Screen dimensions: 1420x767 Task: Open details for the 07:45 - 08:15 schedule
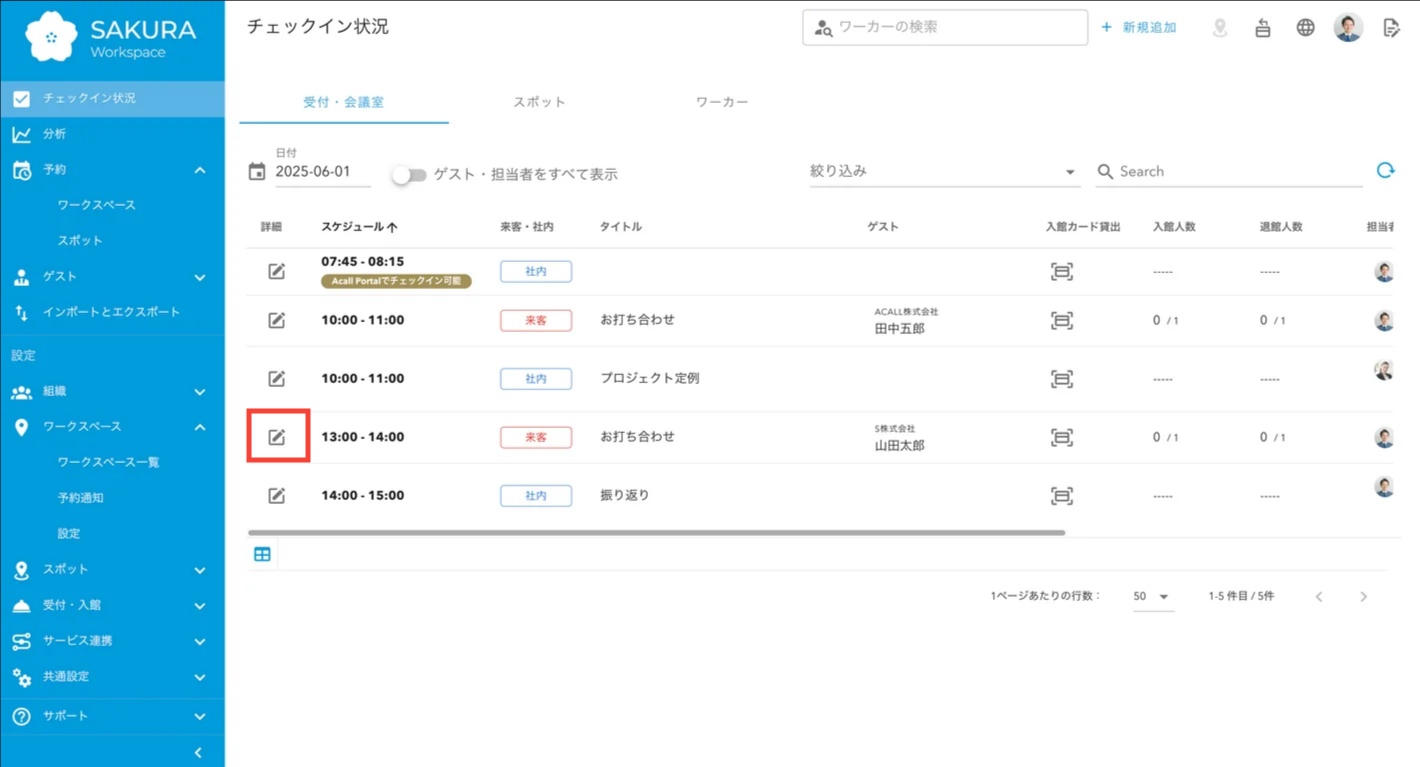(x=277, y=271)
